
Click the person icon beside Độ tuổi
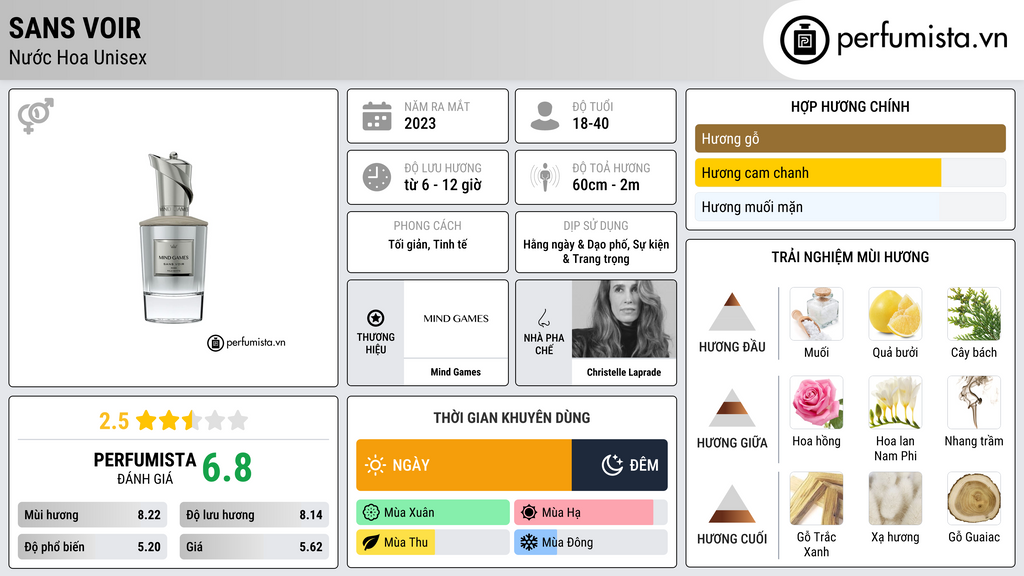pyautogui.click(x=545, y=116)
